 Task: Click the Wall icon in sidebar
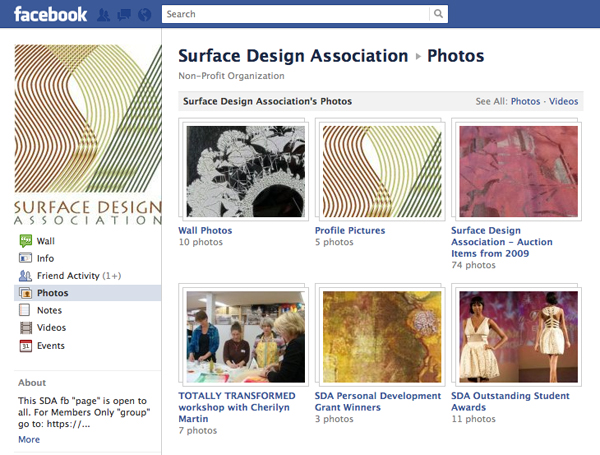pos(26,241)
